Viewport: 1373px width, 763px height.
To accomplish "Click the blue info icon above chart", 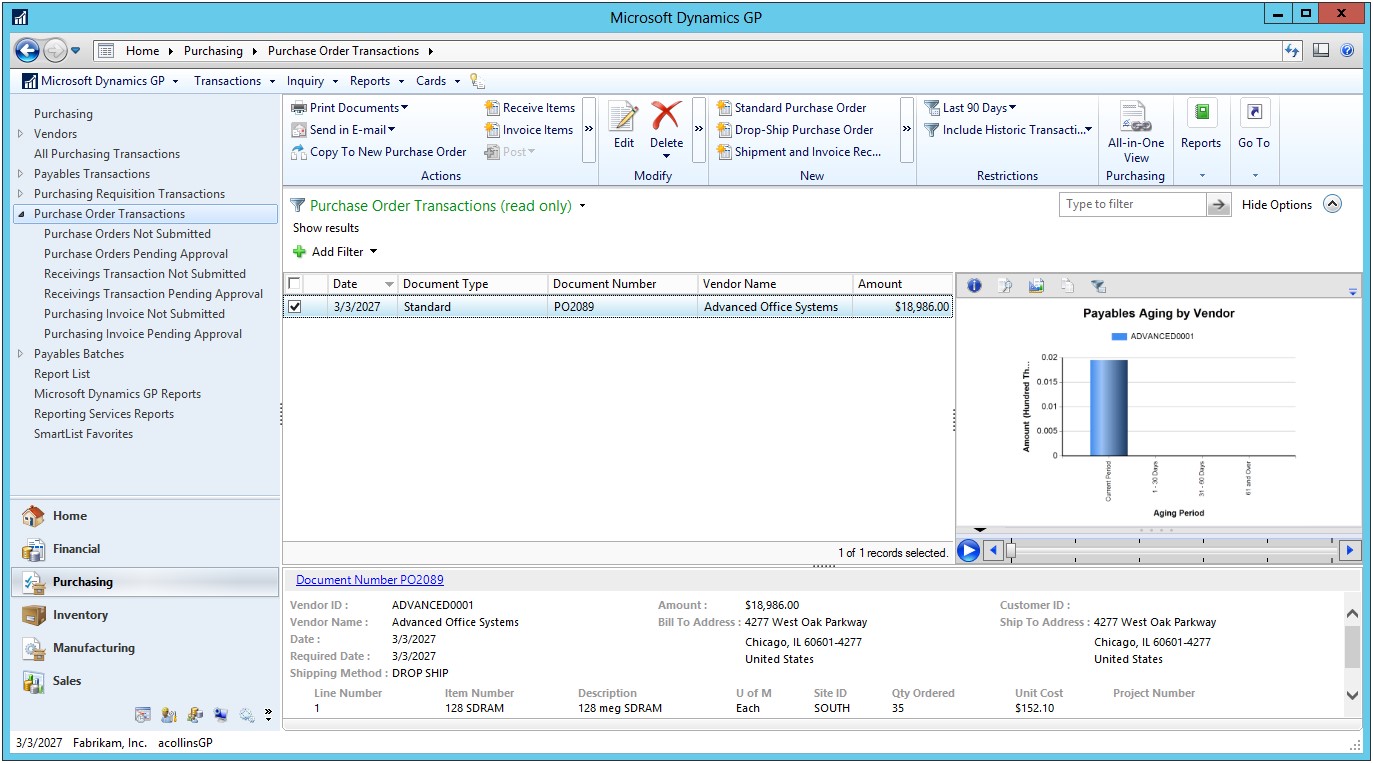I will tap(974, 286).
